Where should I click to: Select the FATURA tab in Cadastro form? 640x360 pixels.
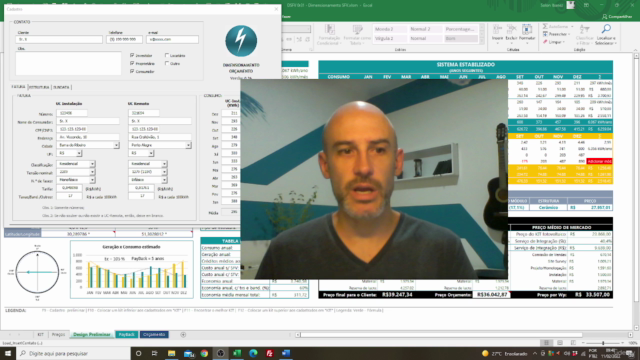[x=18, y=87]
